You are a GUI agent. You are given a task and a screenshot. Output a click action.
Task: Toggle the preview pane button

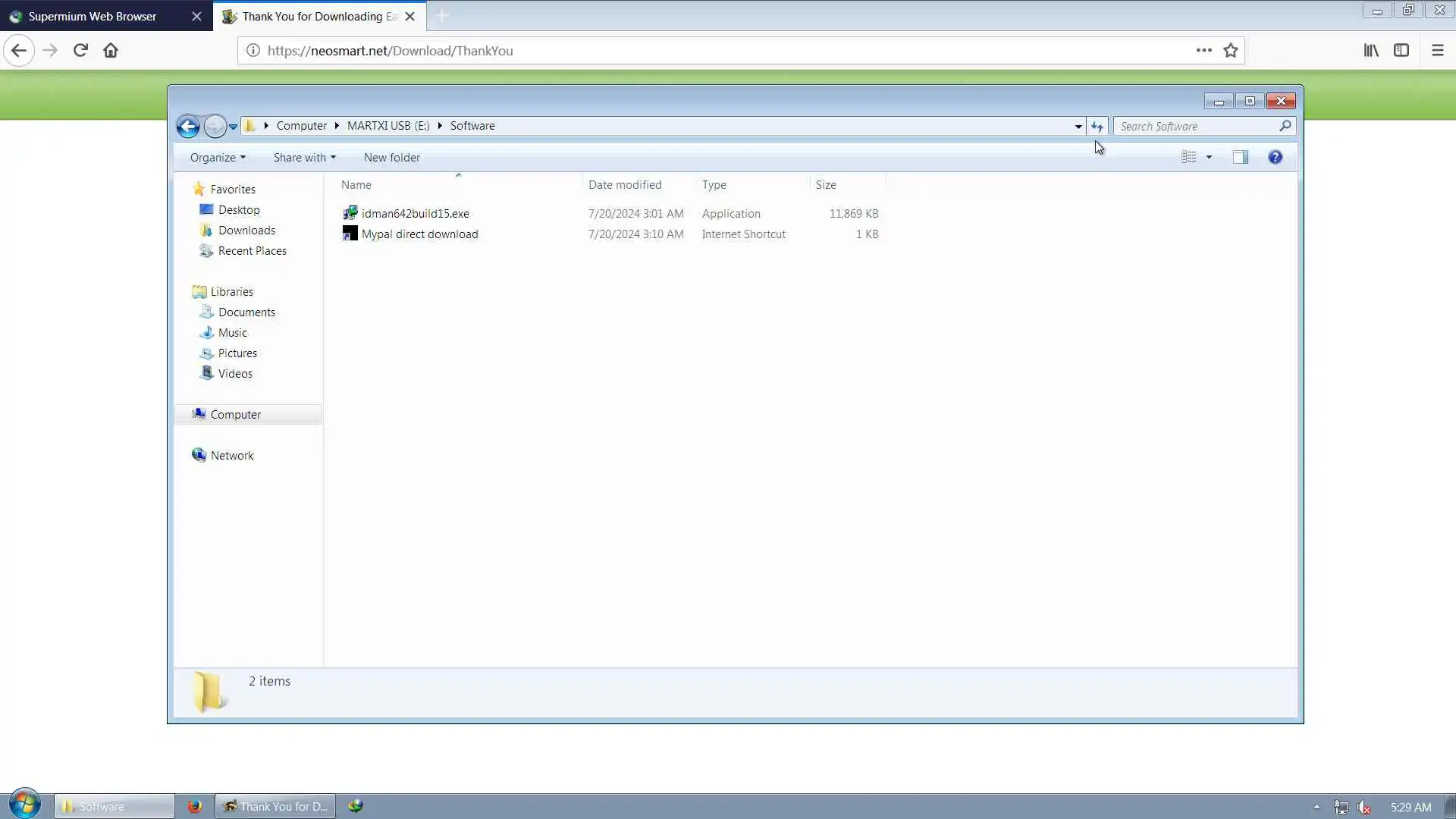coord(1241,157)
